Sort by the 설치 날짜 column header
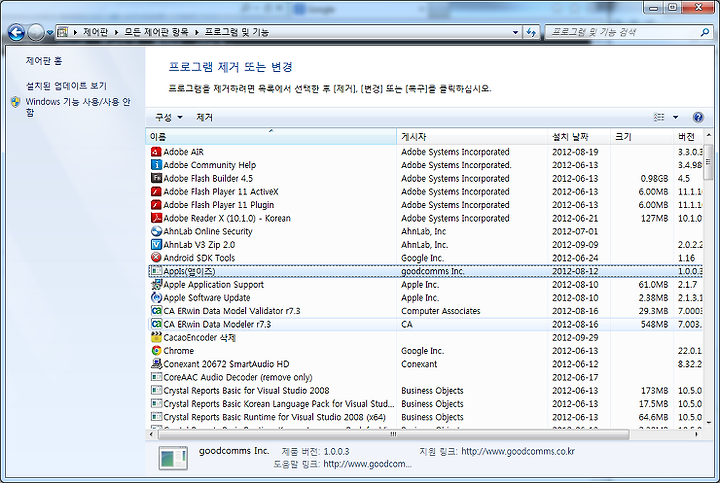The width and height of the screenshot is (720, 483). point(579,137)
